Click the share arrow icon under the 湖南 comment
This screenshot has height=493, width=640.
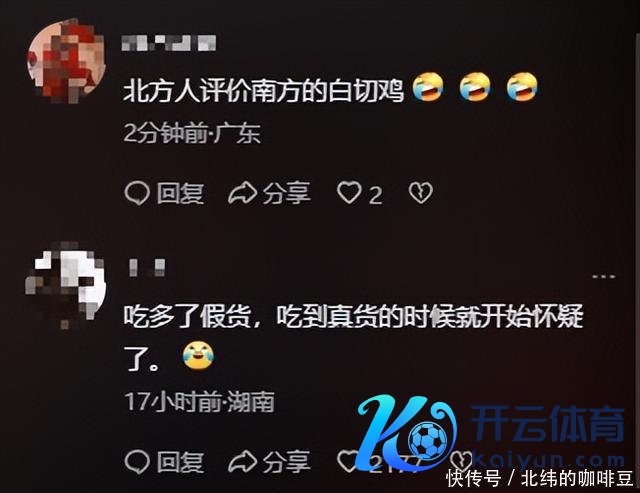[x=242, y=462]
